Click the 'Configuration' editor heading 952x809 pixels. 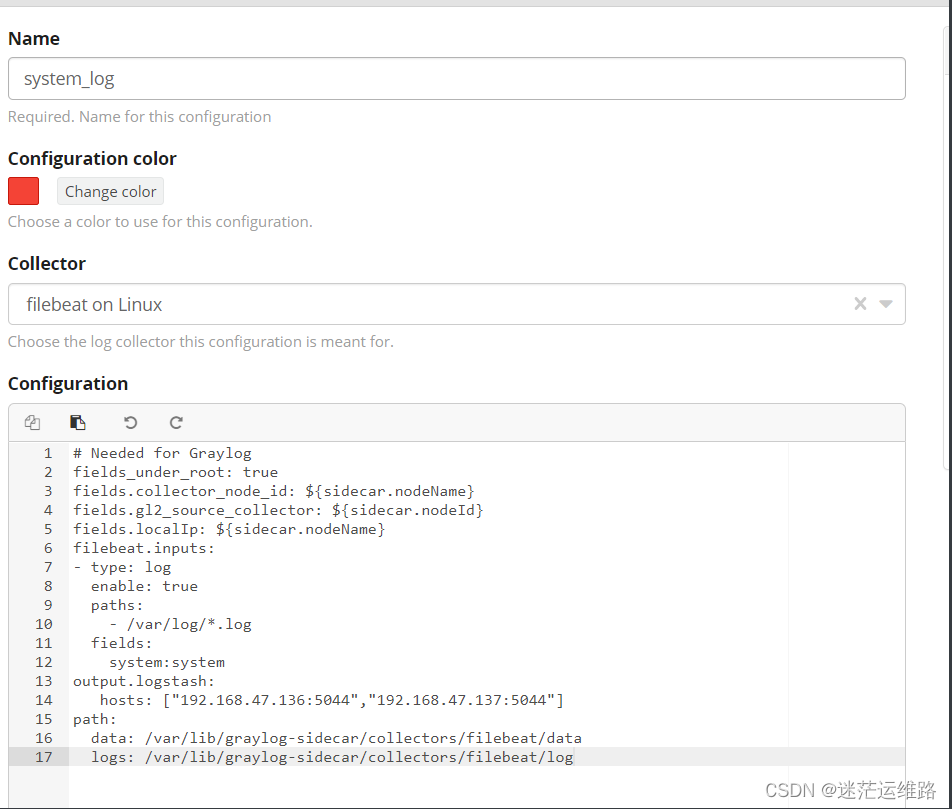click(x=68, y=384)
